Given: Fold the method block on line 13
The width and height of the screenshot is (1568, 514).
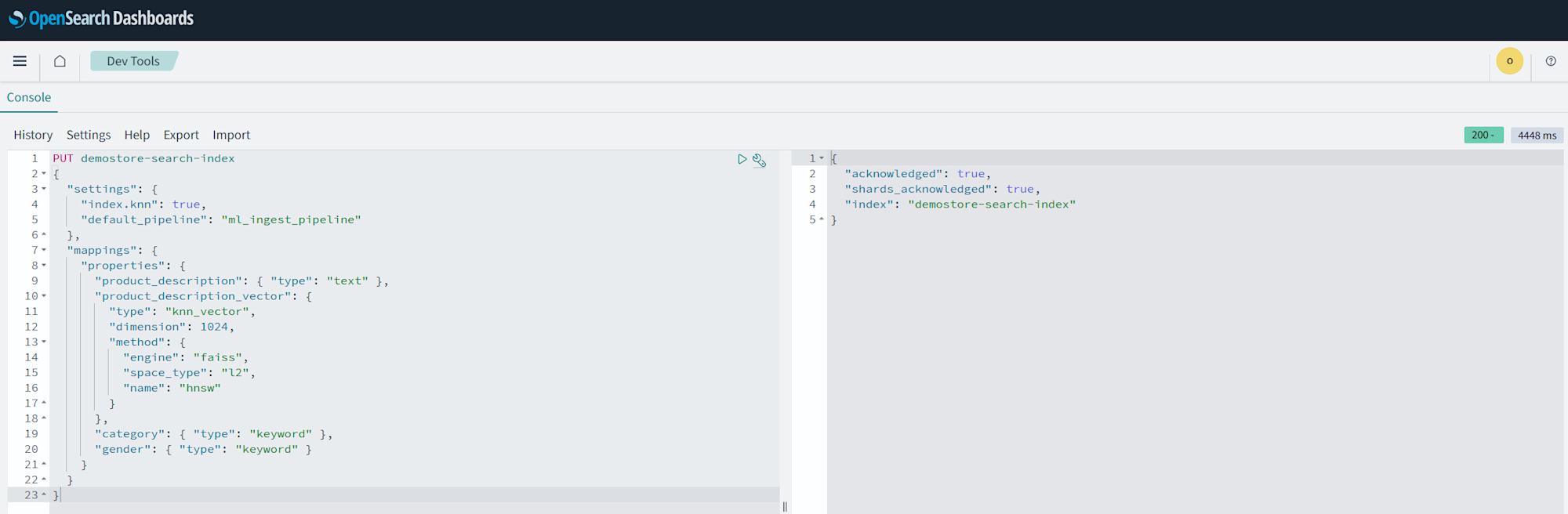Looking at the screenshot, I should pyautogui.click(x=44, y=342).
